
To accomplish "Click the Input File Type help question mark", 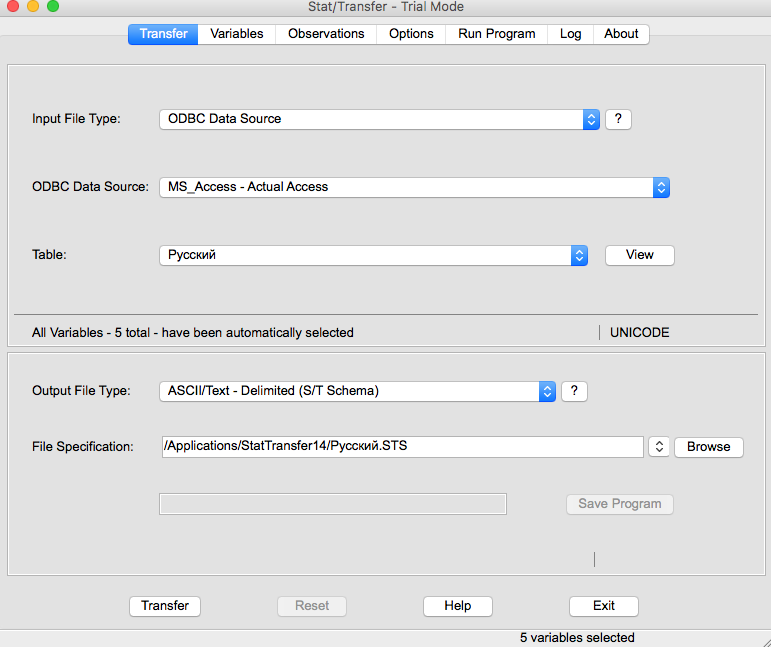I will (x=618, y=119).
